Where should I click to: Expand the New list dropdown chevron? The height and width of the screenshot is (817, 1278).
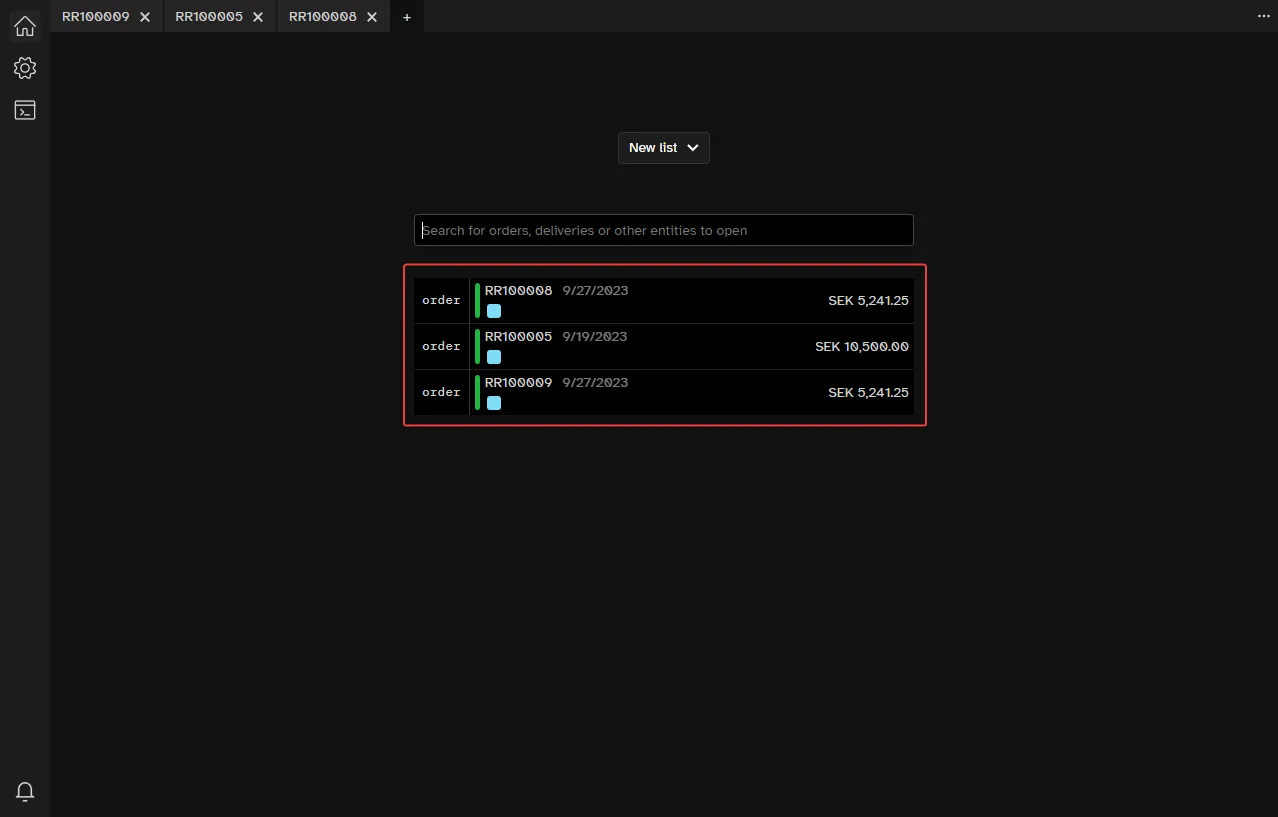[x=693, y=147]
